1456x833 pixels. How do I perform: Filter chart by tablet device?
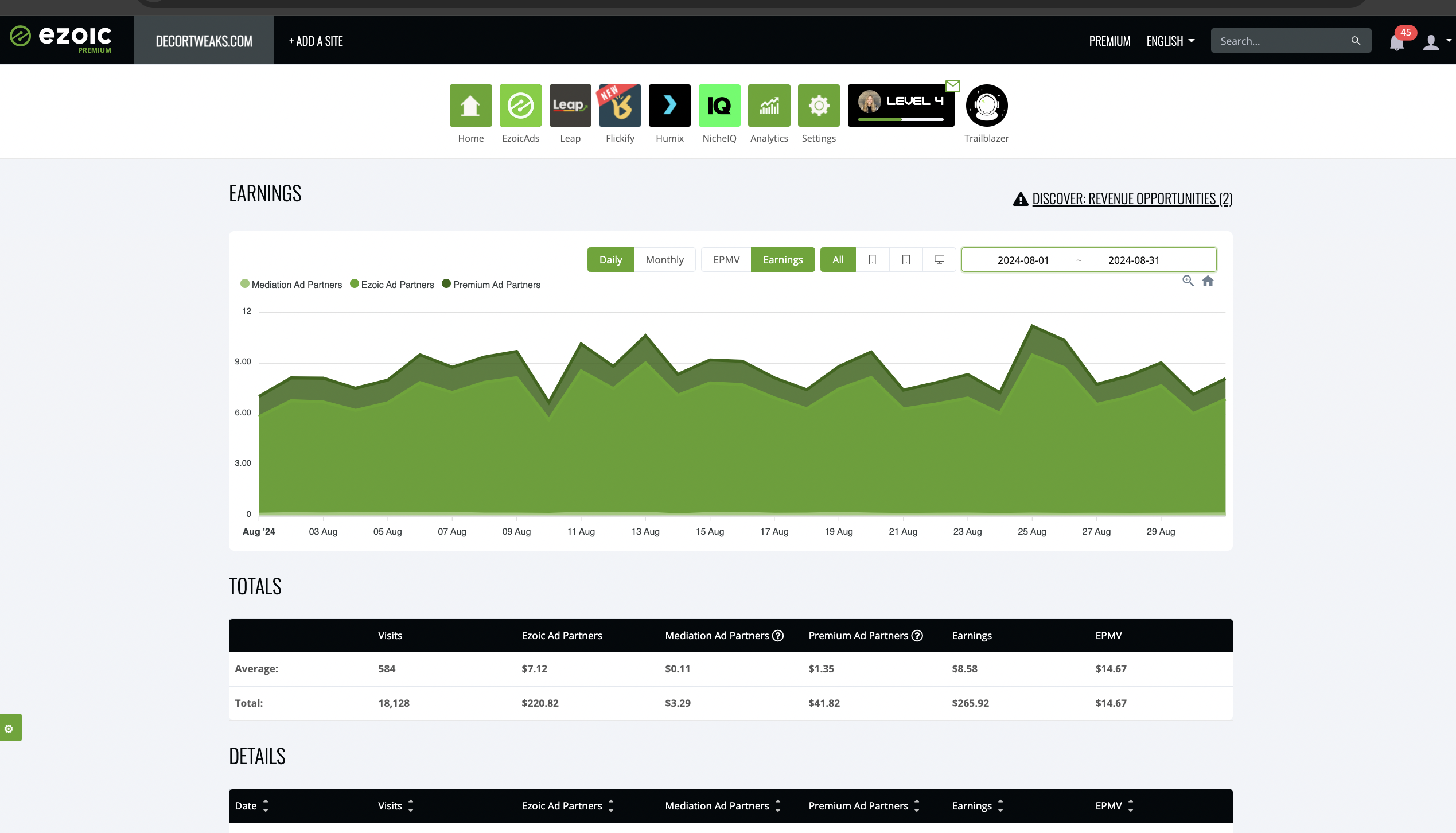click(x=906, y=260)
